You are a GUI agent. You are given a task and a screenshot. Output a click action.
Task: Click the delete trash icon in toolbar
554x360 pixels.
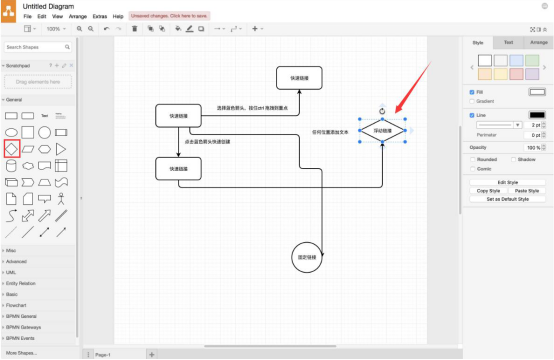(x=134, y=29)
